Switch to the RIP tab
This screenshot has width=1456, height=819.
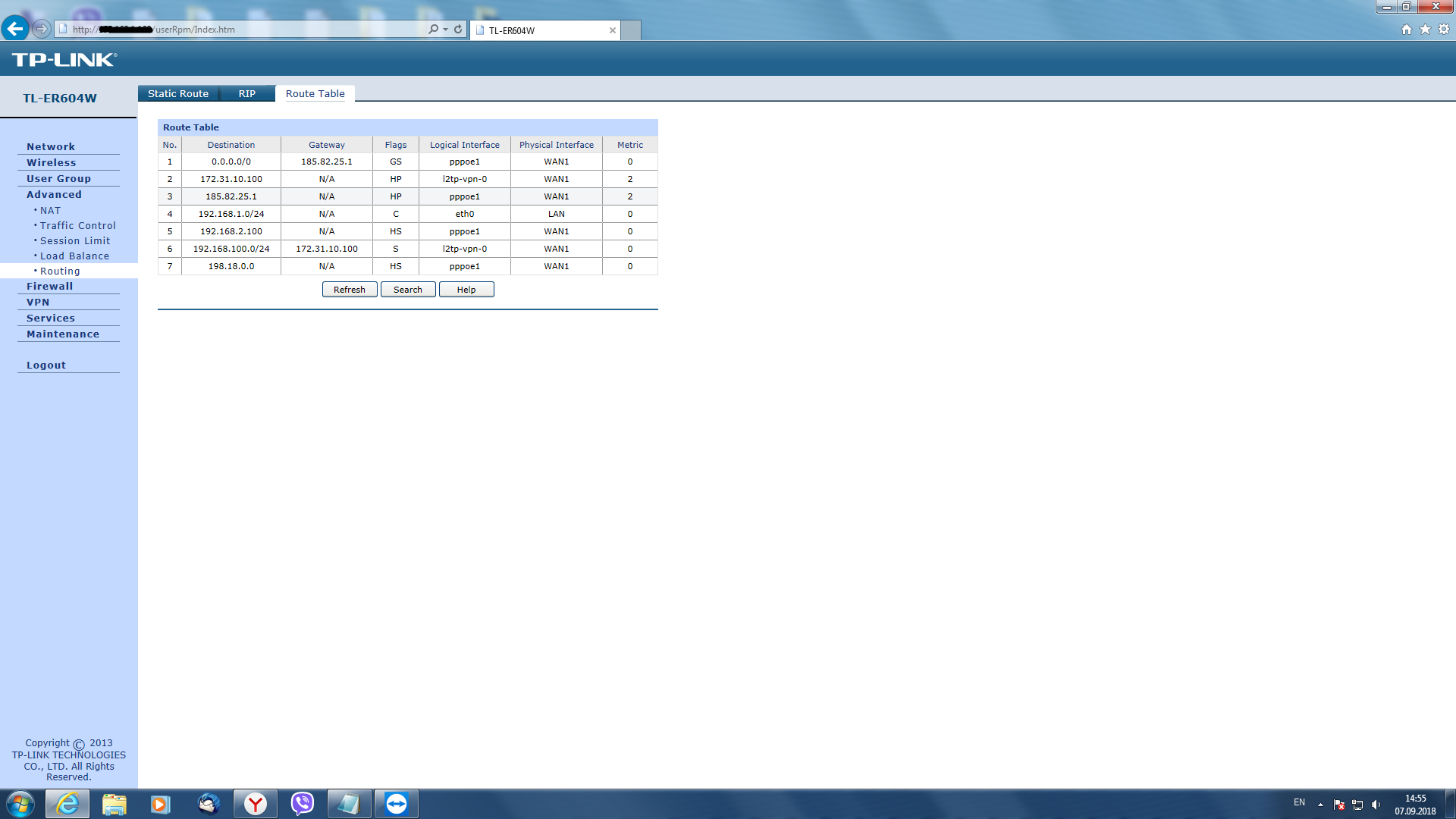point(247,93)
